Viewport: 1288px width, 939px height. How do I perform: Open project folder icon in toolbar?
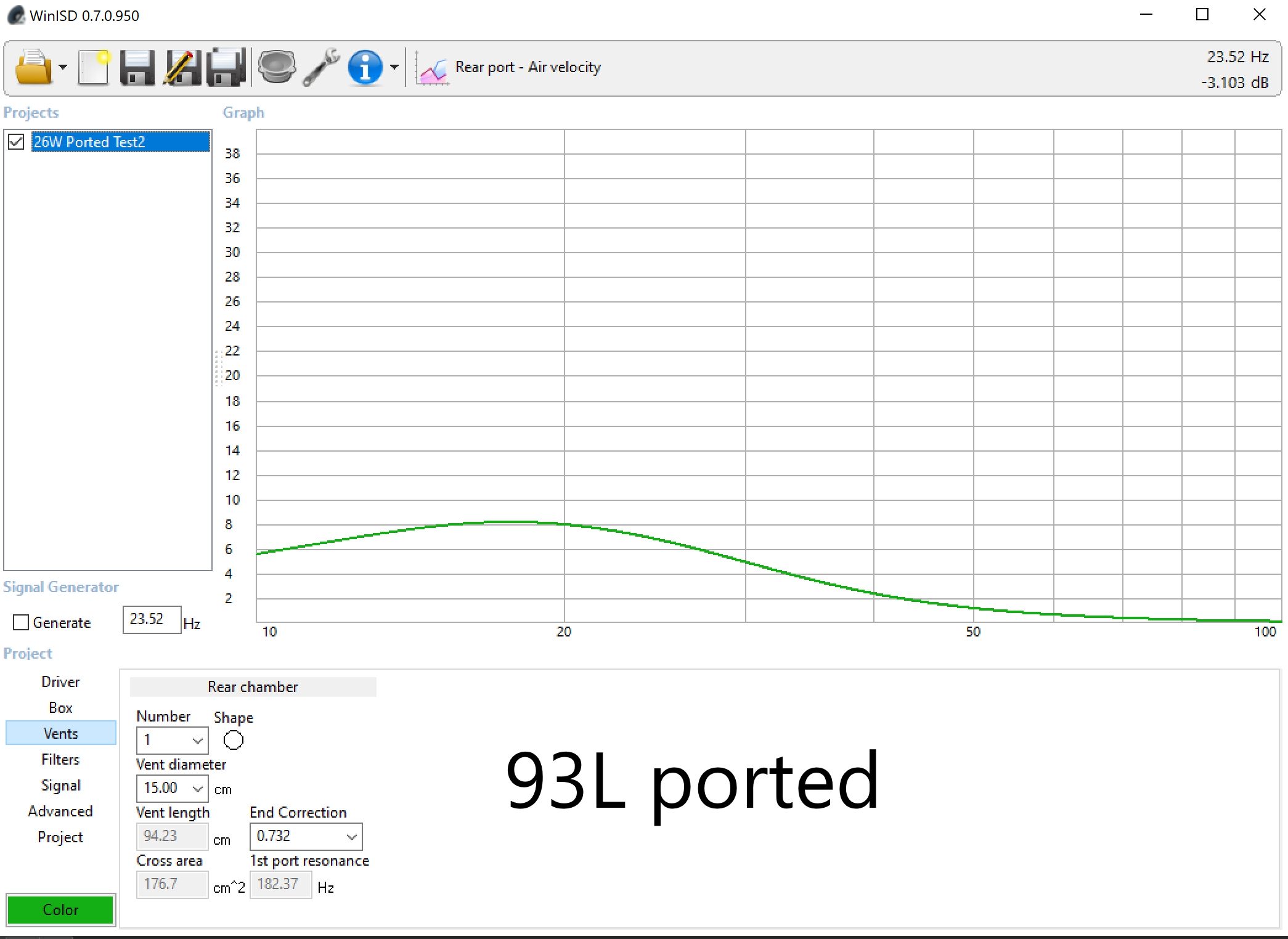pos(34,67)
